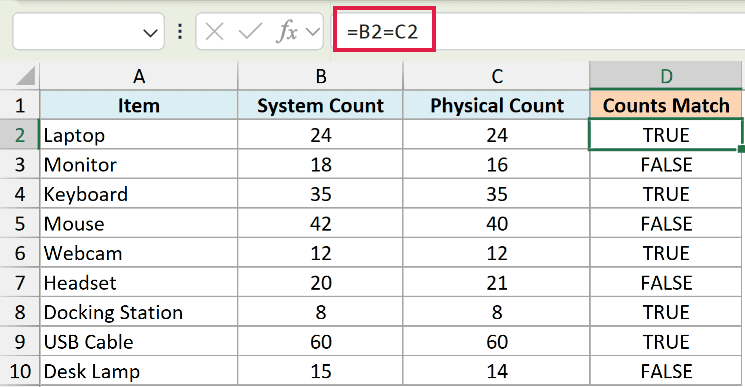Click Monitor's System Count value 18
The height and width of the screenshot is (387, 745).
[x=320, y=164]
